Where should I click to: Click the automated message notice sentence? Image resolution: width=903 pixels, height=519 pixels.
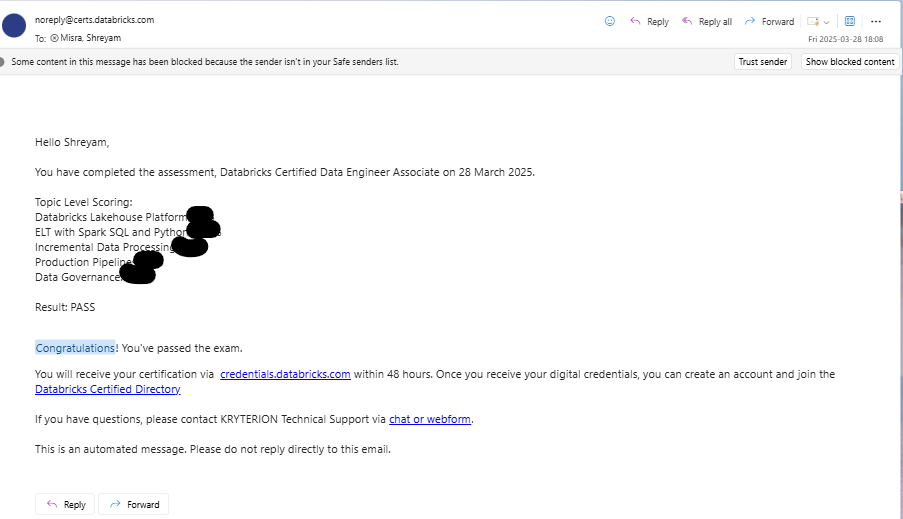[213, 449]
